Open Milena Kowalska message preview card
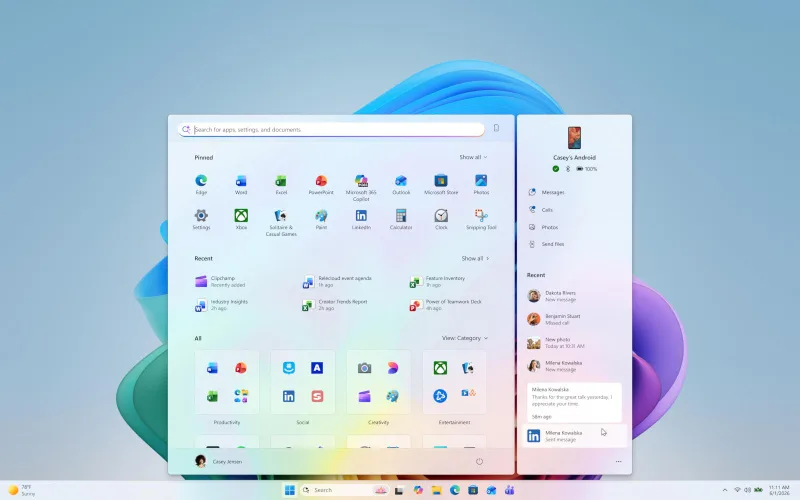Viewport: 800px width, 500px height. pyautogui.click(x=574, y=403)
